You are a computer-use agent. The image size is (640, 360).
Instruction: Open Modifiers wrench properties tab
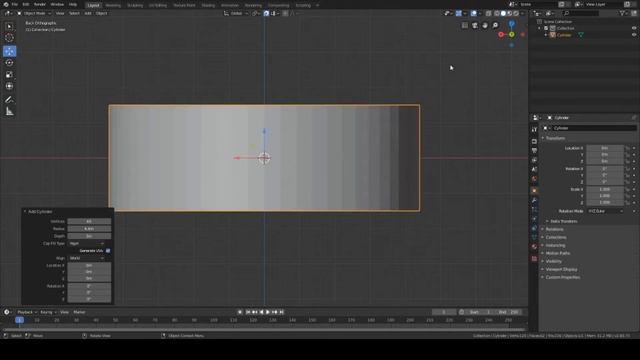pos(534,200)
